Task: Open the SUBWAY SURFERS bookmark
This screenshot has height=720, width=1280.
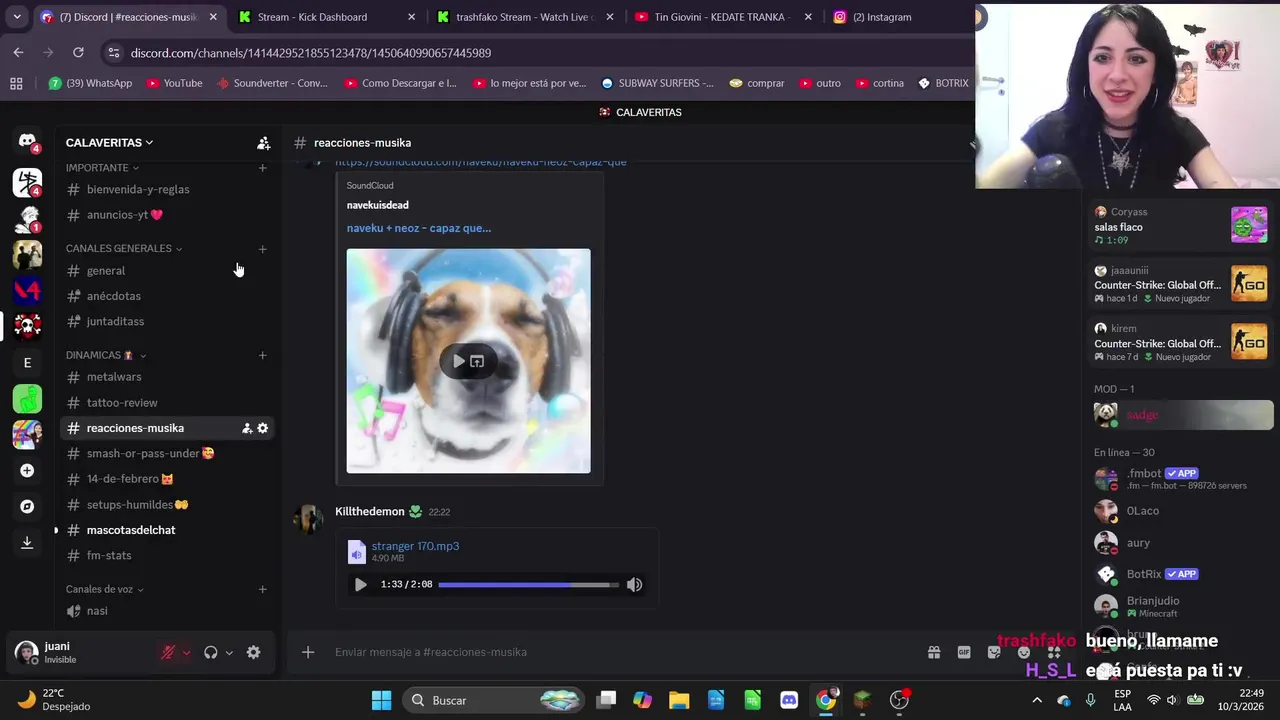Action: point(657,83)
